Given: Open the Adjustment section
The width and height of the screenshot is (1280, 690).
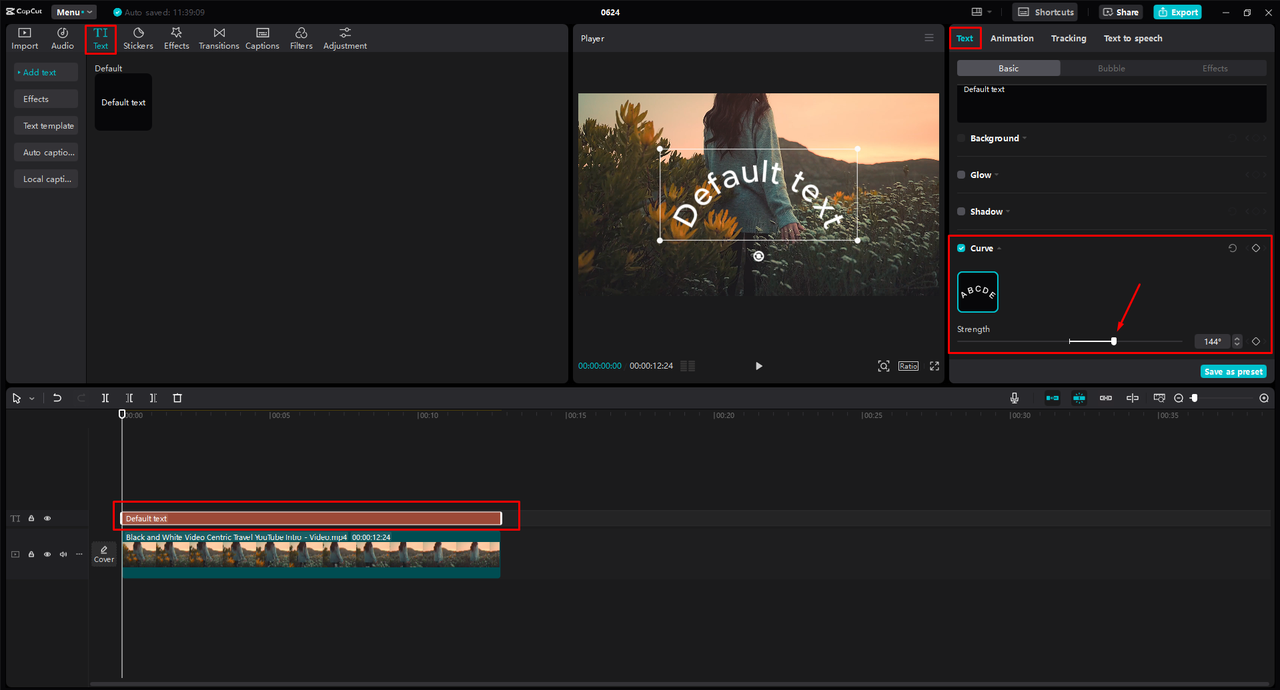Looking at the screenshot, I should pyautogui.click(x=345, y=39).
